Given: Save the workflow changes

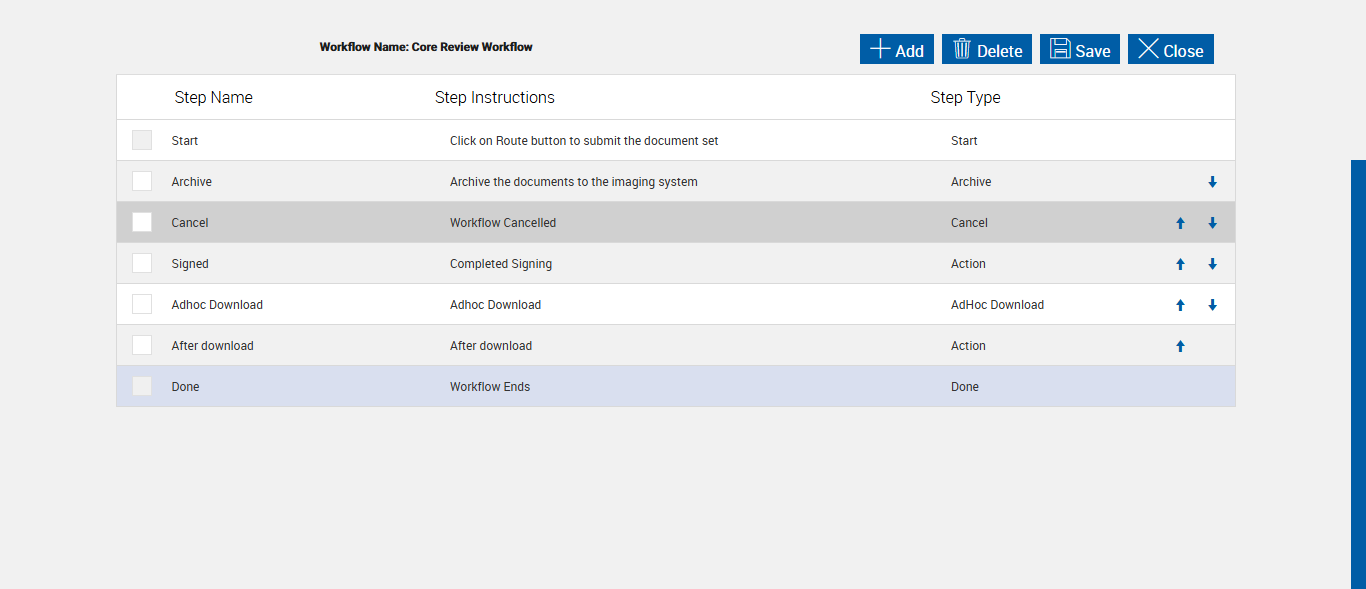Looking at the screenshot, I should point(1079,50).
